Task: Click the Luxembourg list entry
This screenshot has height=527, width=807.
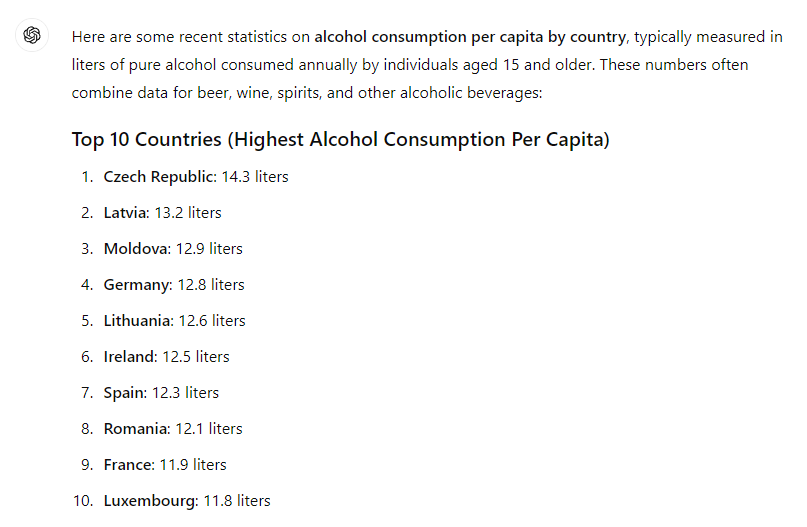Action: pyautogui.click(x=187, y=501)
